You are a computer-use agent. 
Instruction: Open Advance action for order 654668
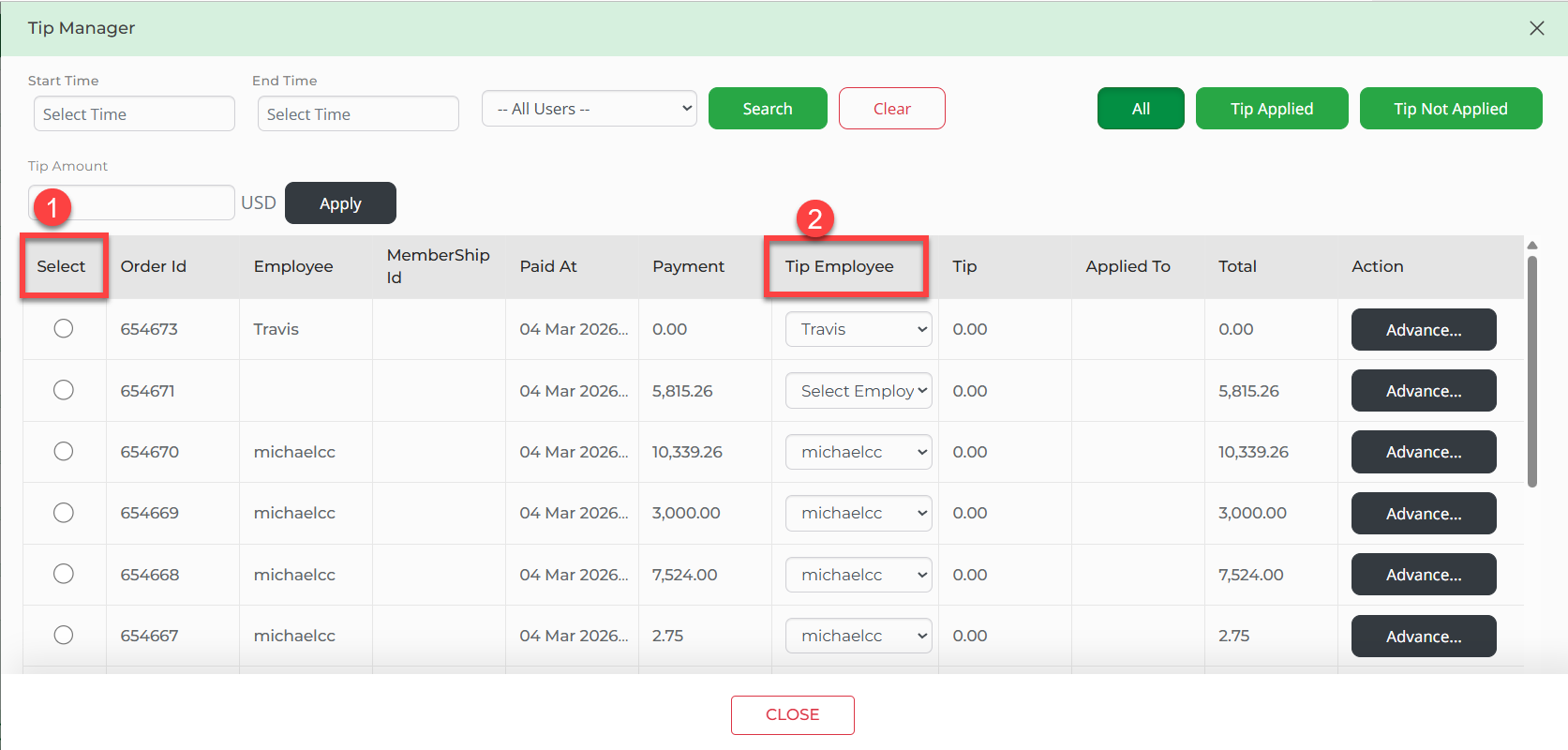point(1423,575)
